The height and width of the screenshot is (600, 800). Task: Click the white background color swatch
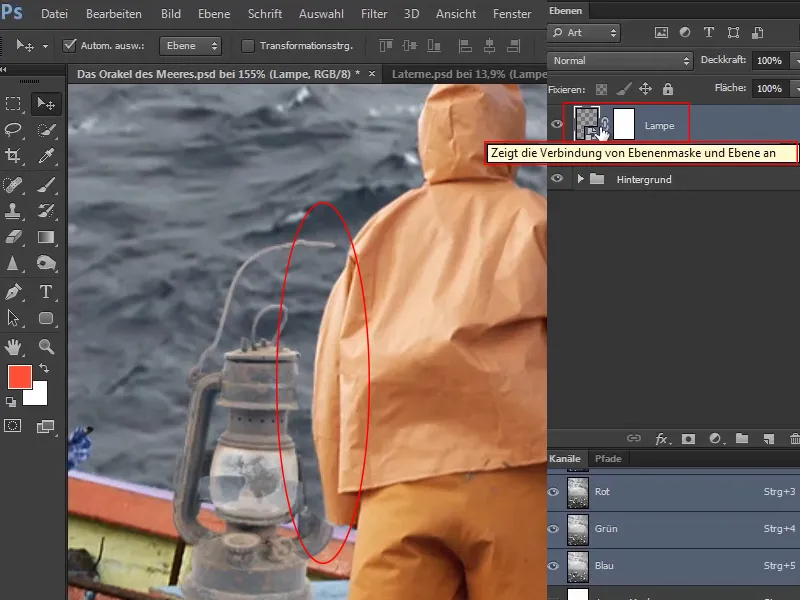[40, 397]
